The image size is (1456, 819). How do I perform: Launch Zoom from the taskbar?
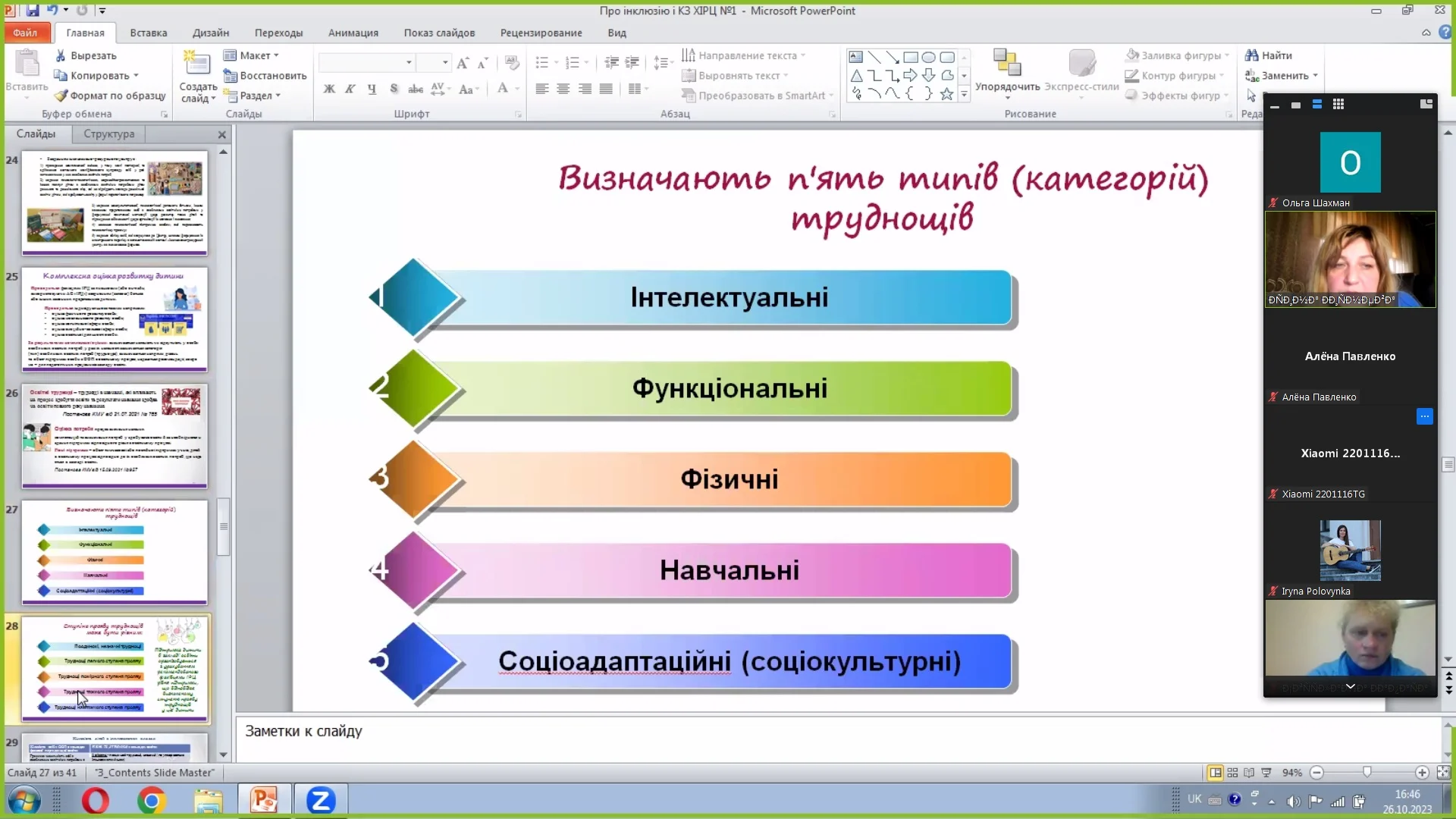click(x=320, y=800)
